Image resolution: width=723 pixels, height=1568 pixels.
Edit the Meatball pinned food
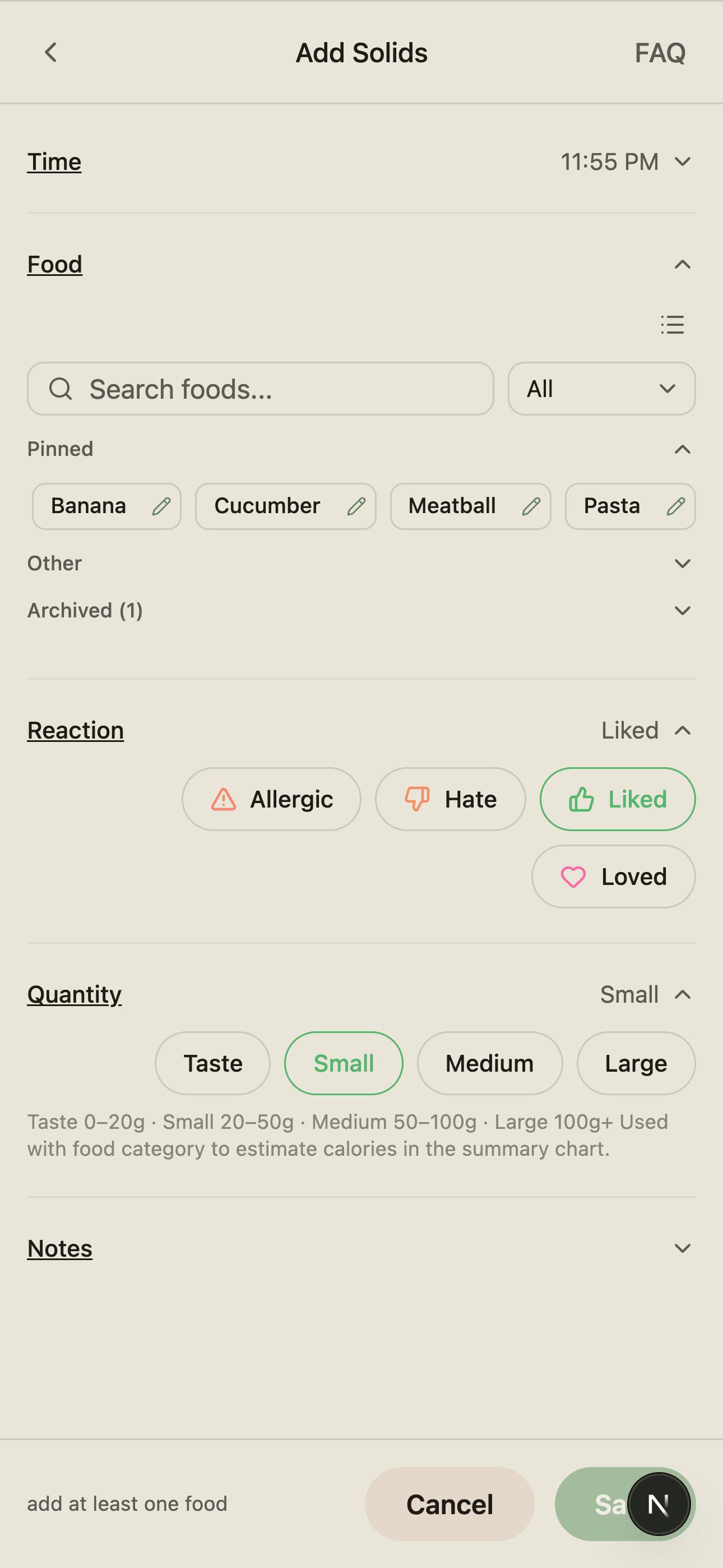[531, 506]
